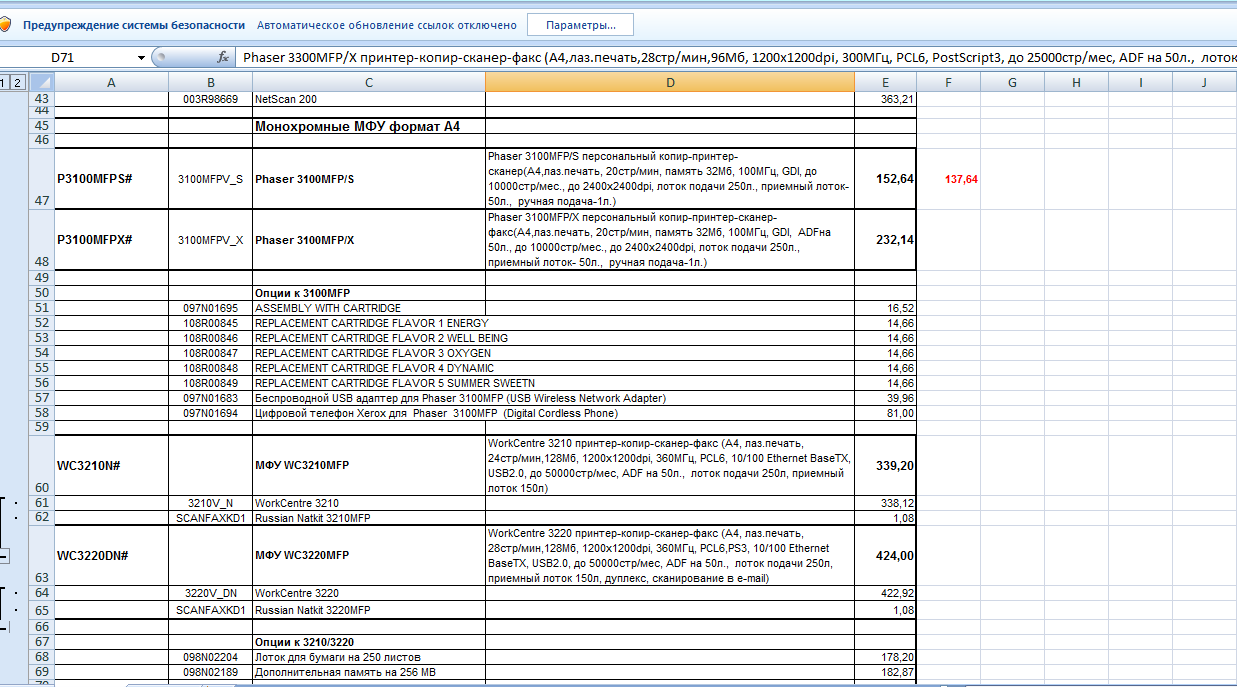Select column I header
1237x687 pixels.
pyautogui.click(x=1140, y=82)
